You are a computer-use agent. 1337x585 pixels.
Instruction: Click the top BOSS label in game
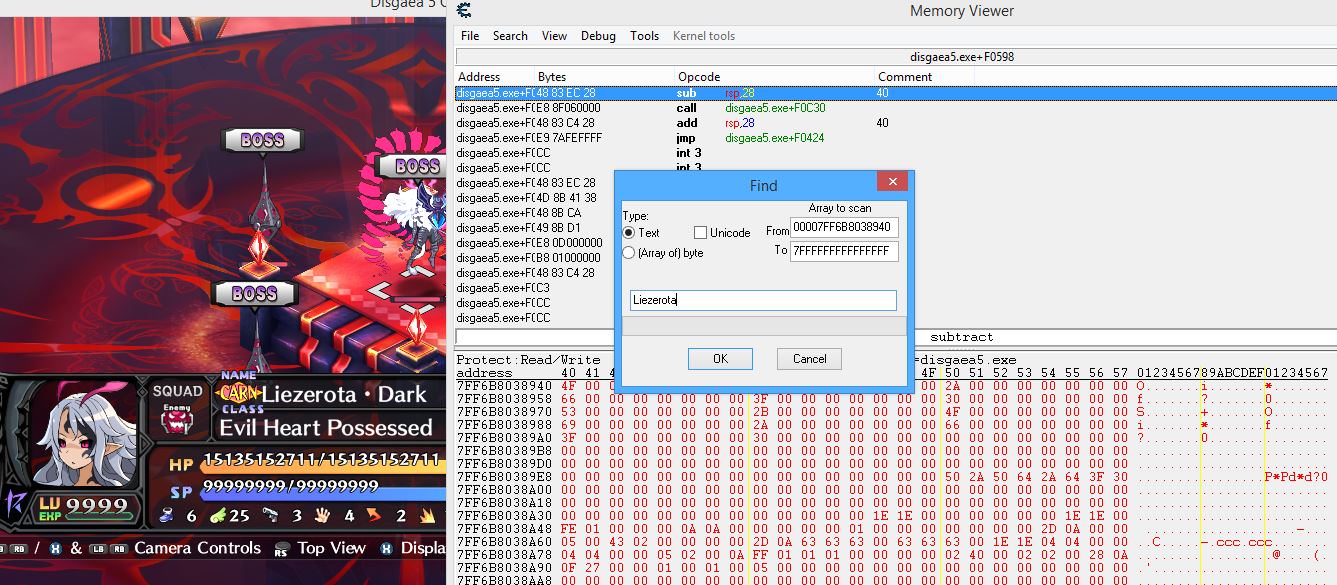click(262, 141)
